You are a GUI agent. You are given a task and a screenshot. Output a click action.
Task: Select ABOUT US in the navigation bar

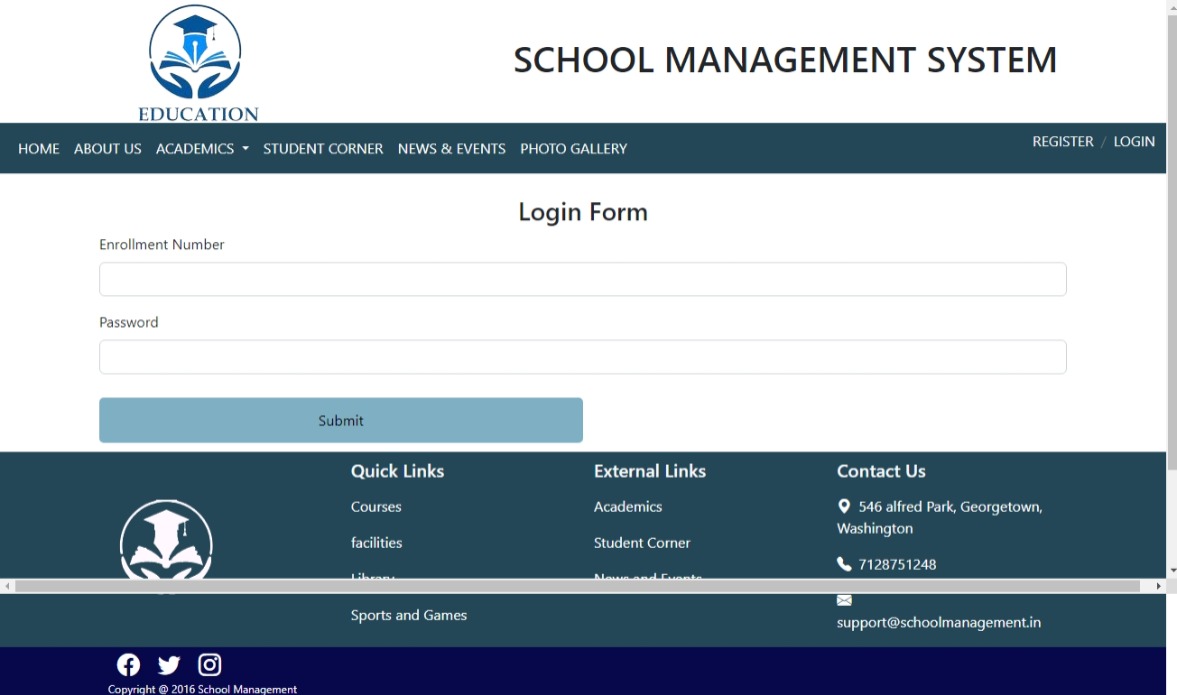pyautogui.click(x=107, y=148)
